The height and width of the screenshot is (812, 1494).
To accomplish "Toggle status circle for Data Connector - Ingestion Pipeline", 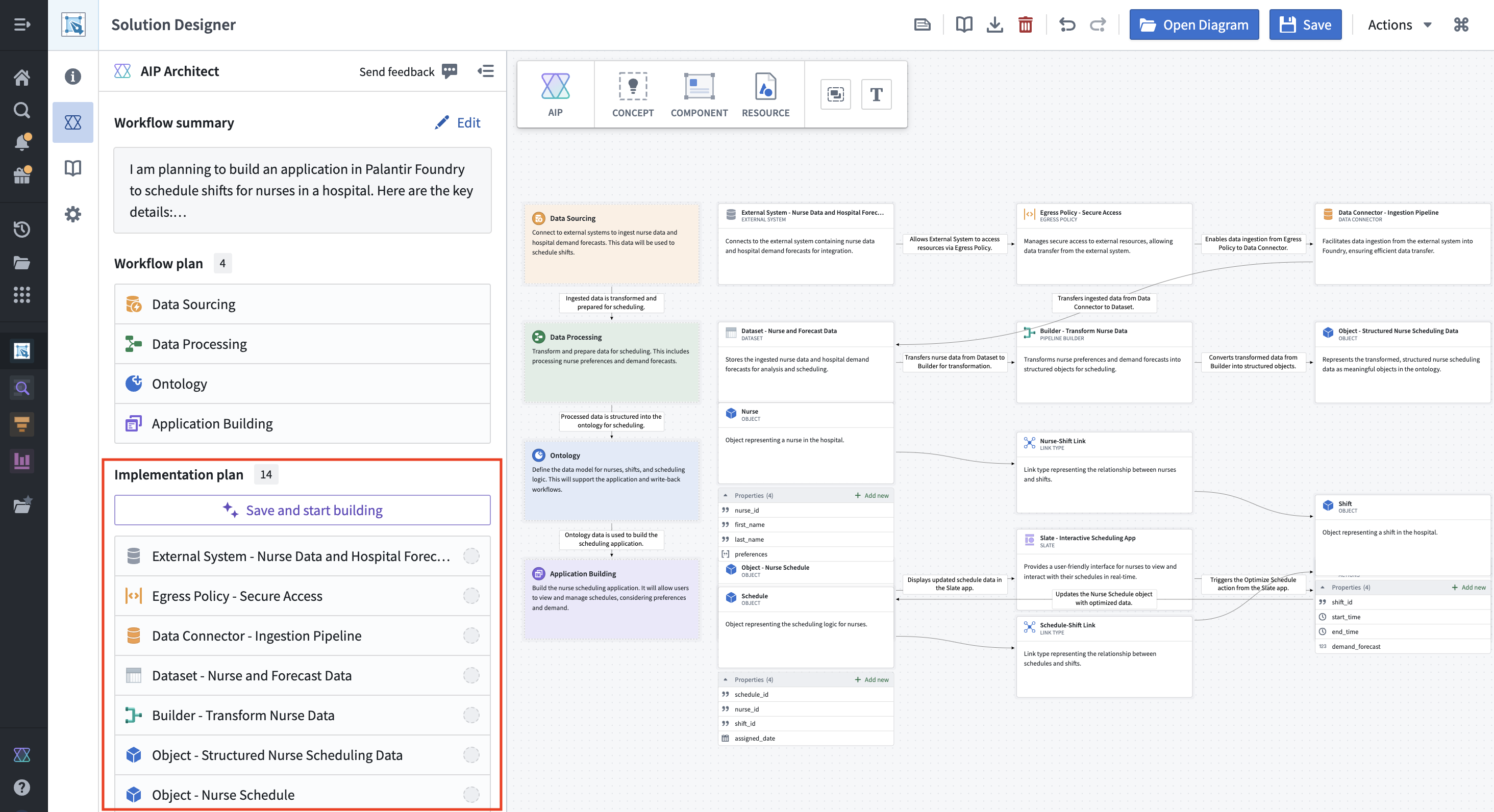I will [x=471, y=636].
